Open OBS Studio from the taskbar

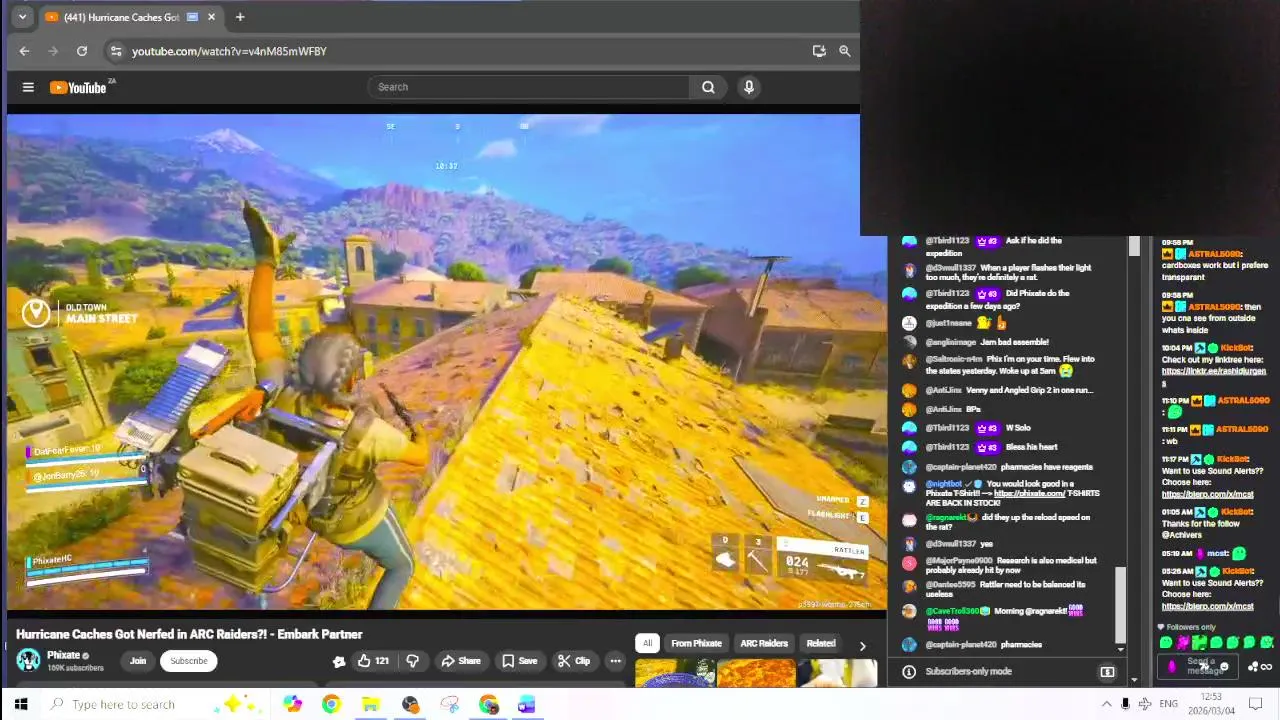pyautogui.click(x=410, y=704)
